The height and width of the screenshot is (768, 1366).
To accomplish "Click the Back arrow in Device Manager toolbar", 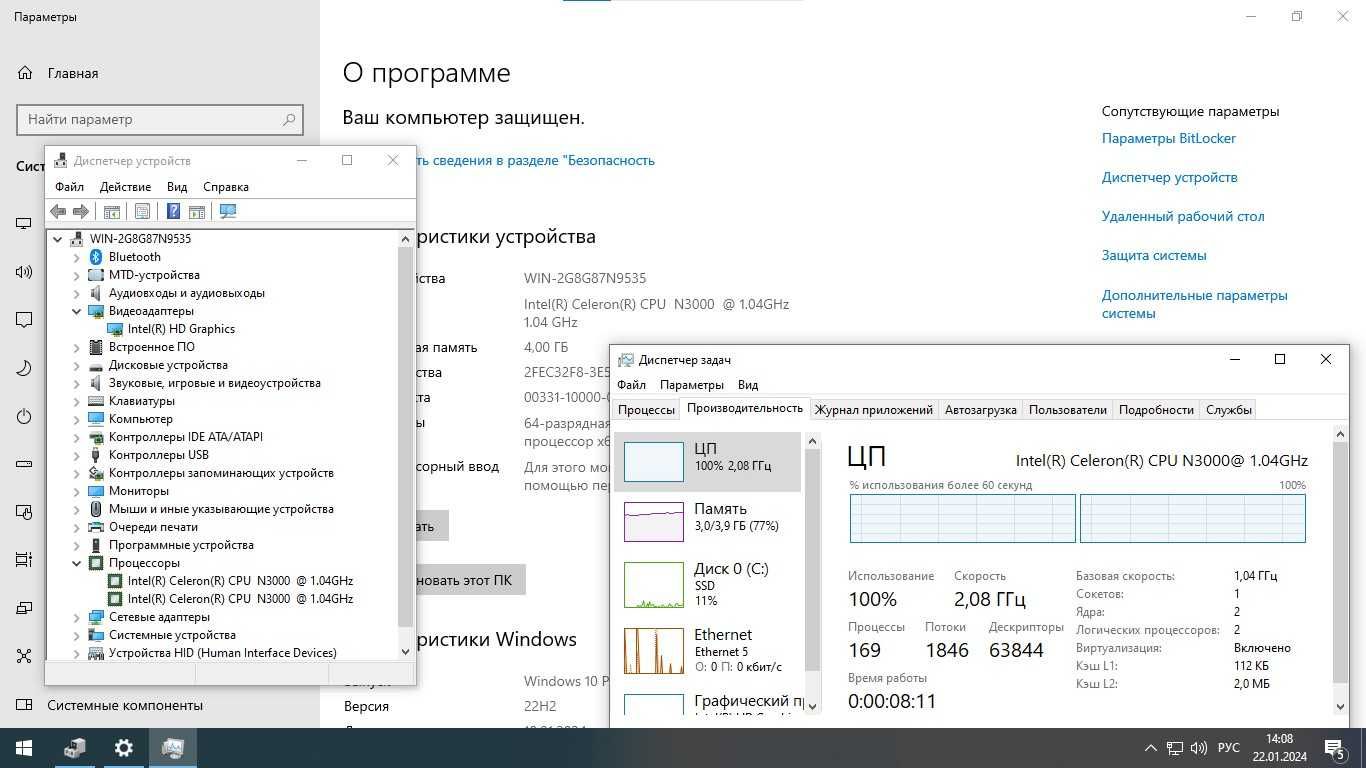I will tap(58, 211).
